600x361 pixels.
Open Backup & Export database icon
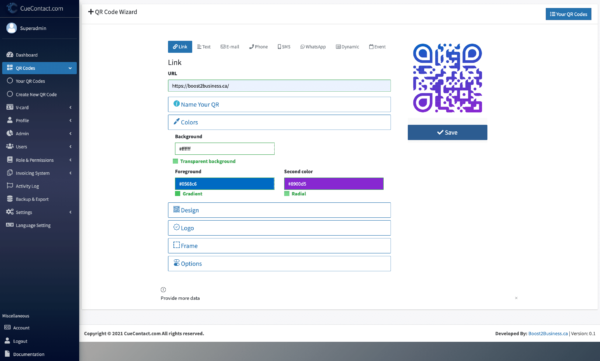(x=10, y=199)
